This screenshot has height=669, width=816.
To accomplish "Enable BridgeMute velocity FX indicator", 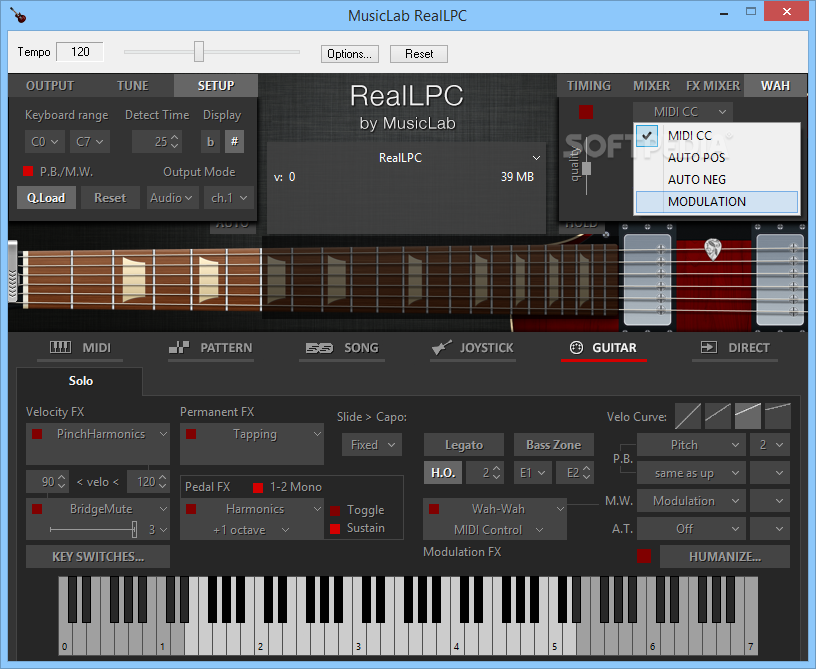I will pyautogui.click(x=37, y=509).
